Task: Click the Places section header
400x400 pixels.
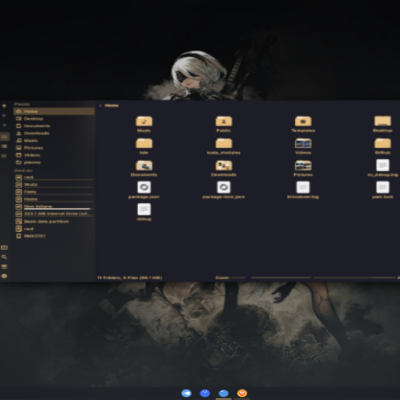Action: coord(22,104)
